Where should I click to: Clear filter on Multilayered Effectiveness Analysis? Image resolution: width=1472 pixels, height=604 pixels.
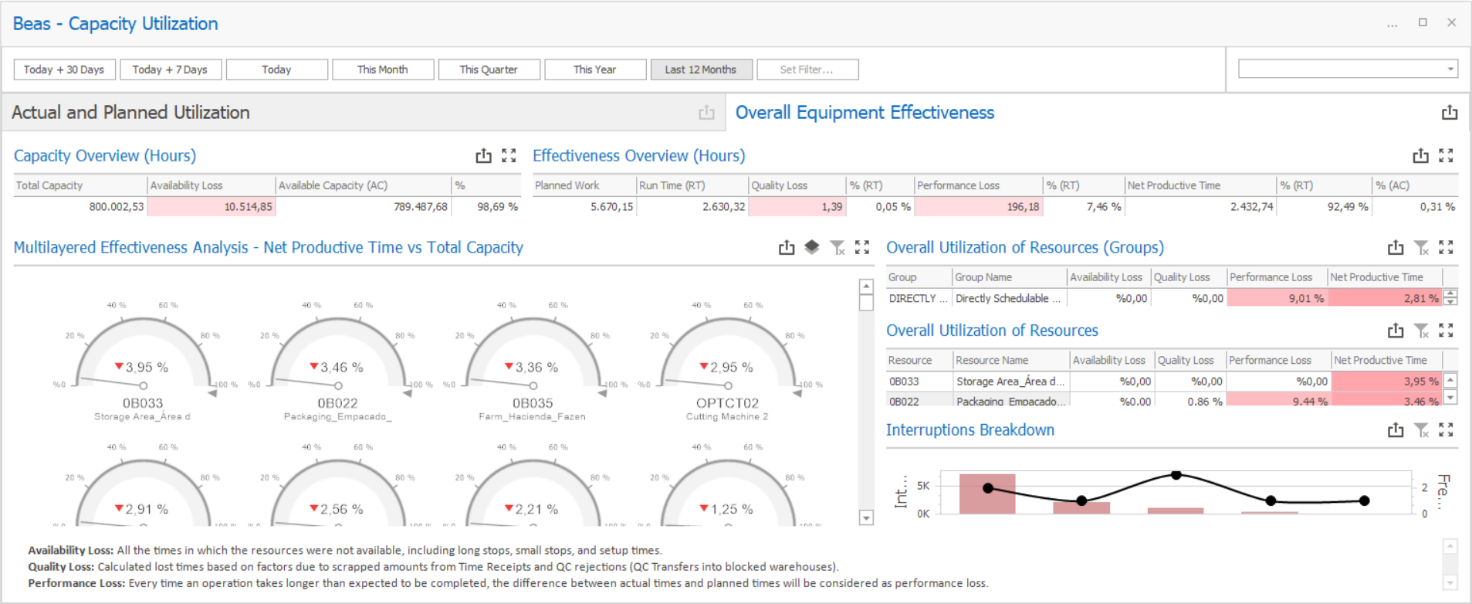coord(838,248)
